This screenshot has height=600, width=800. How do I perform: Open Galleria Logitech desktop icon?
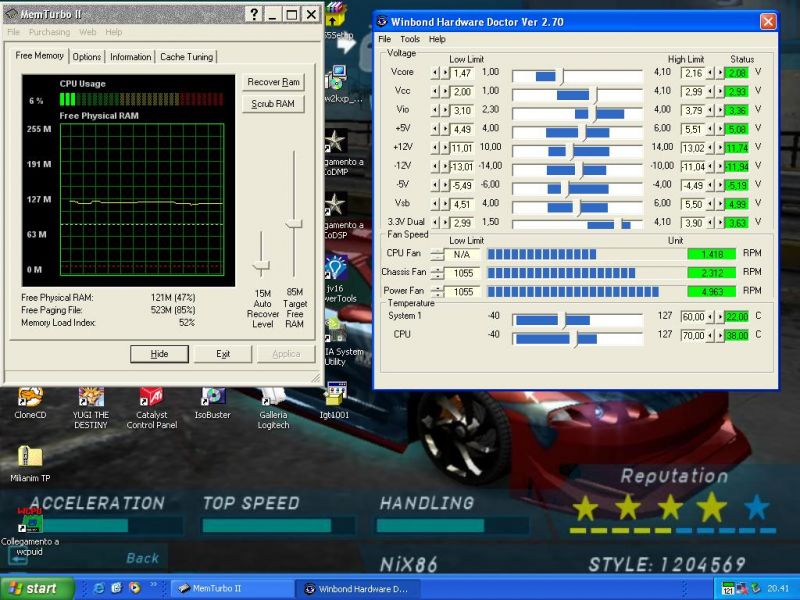coord(273,396)
